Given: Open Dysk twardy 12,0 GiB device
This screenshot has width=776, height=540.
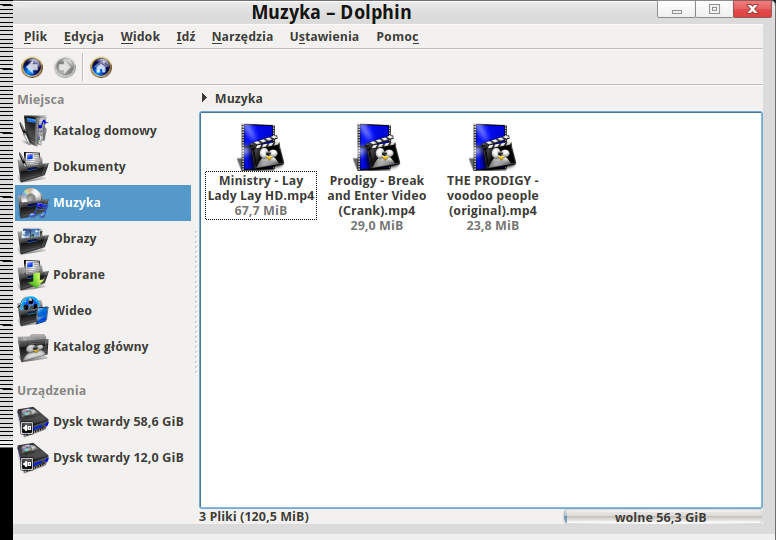Looking at the screenshot, I should click(x=103, y=458).
